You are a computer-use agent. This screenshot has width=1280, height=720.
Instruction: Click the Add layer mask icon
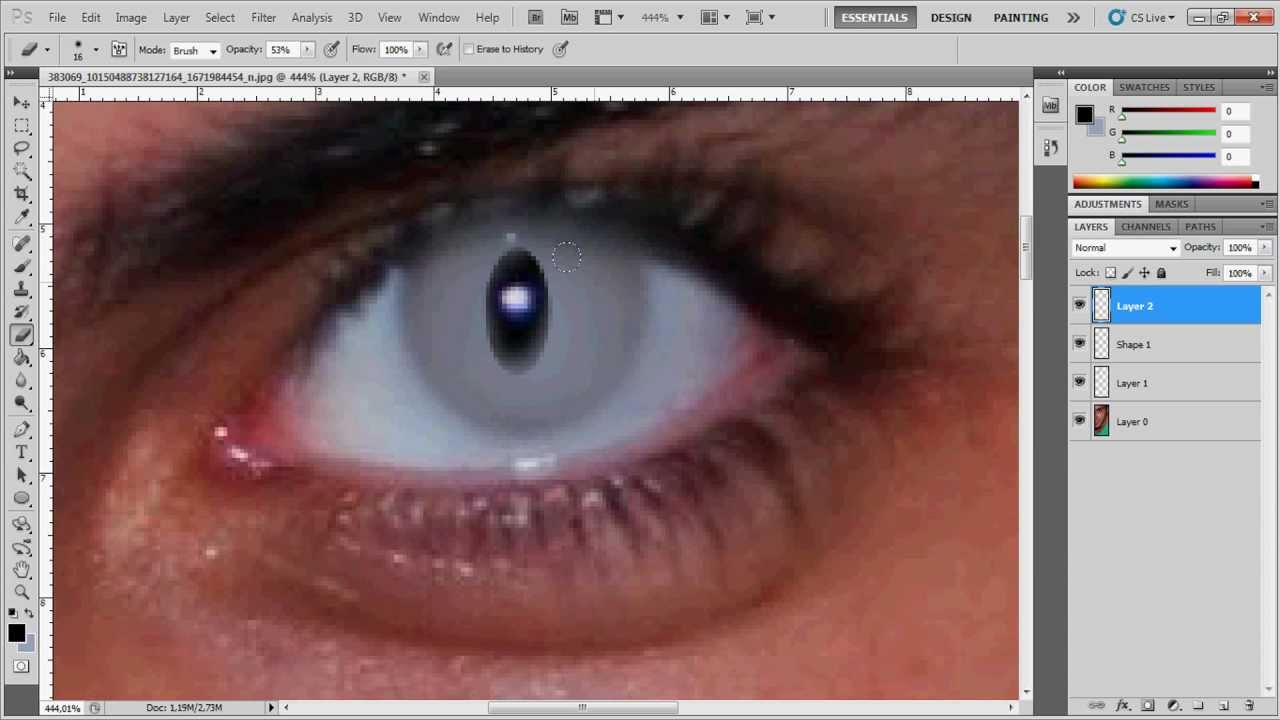tap(1148, 706)
